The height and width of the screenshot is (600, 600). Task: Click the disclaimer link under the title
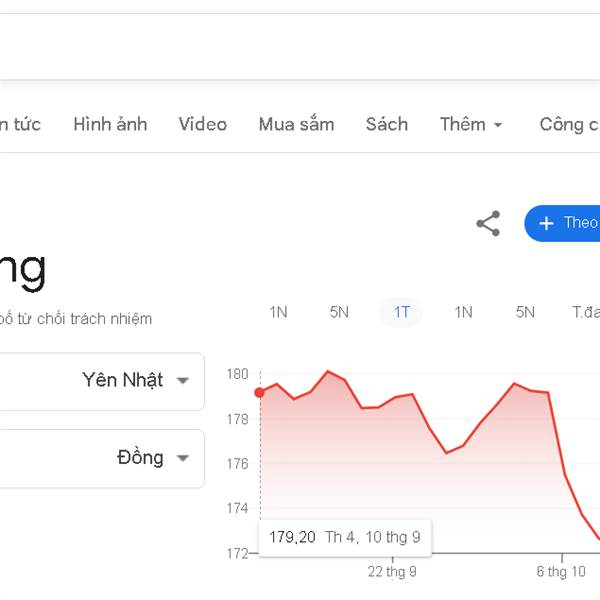point(76,319)
